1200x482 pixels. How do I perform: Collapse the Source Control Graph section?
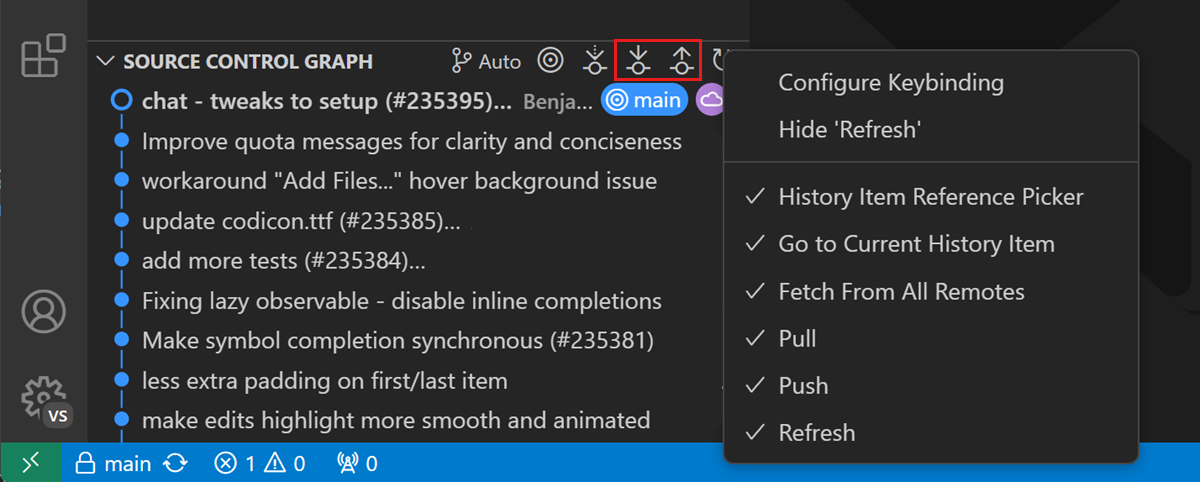coord(105,61)
